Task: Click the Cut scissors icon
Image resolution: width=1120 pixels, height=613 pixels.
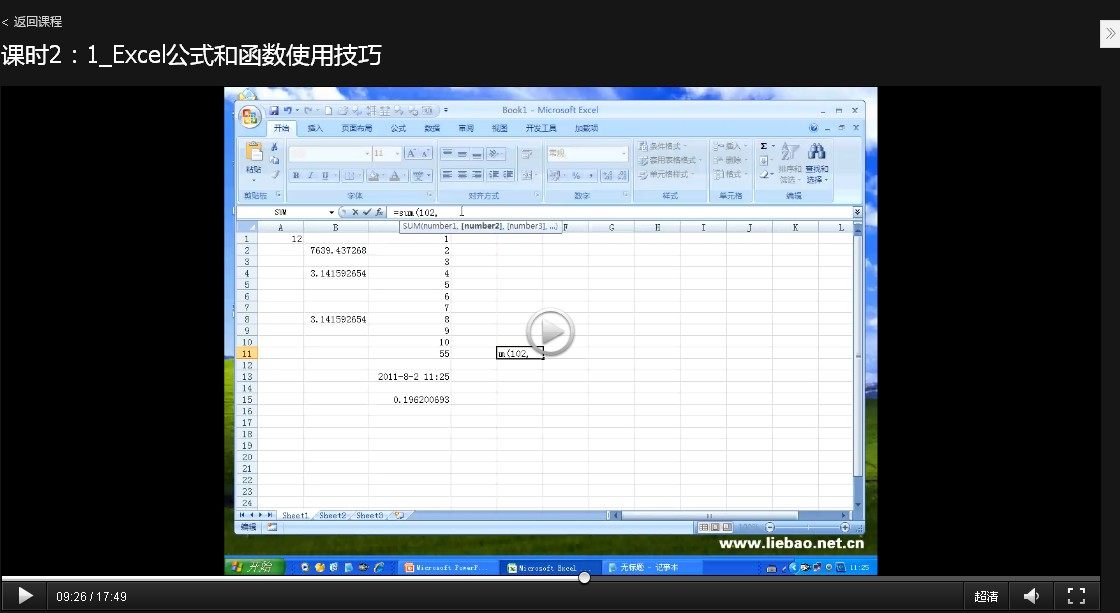Action: [x=274, y=146]
